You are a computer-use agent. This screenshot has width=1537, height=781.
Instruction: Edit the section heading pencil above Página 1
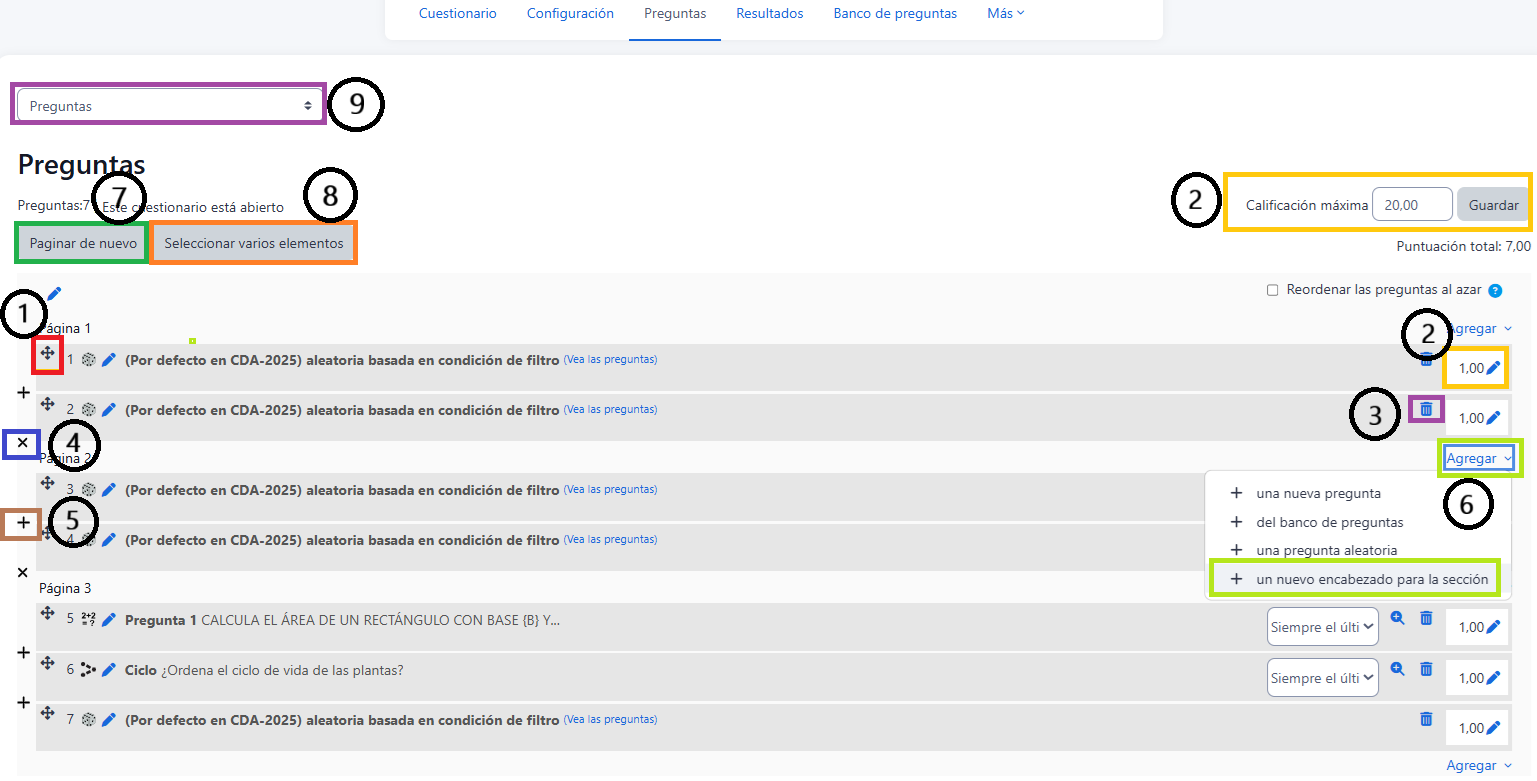54,293
